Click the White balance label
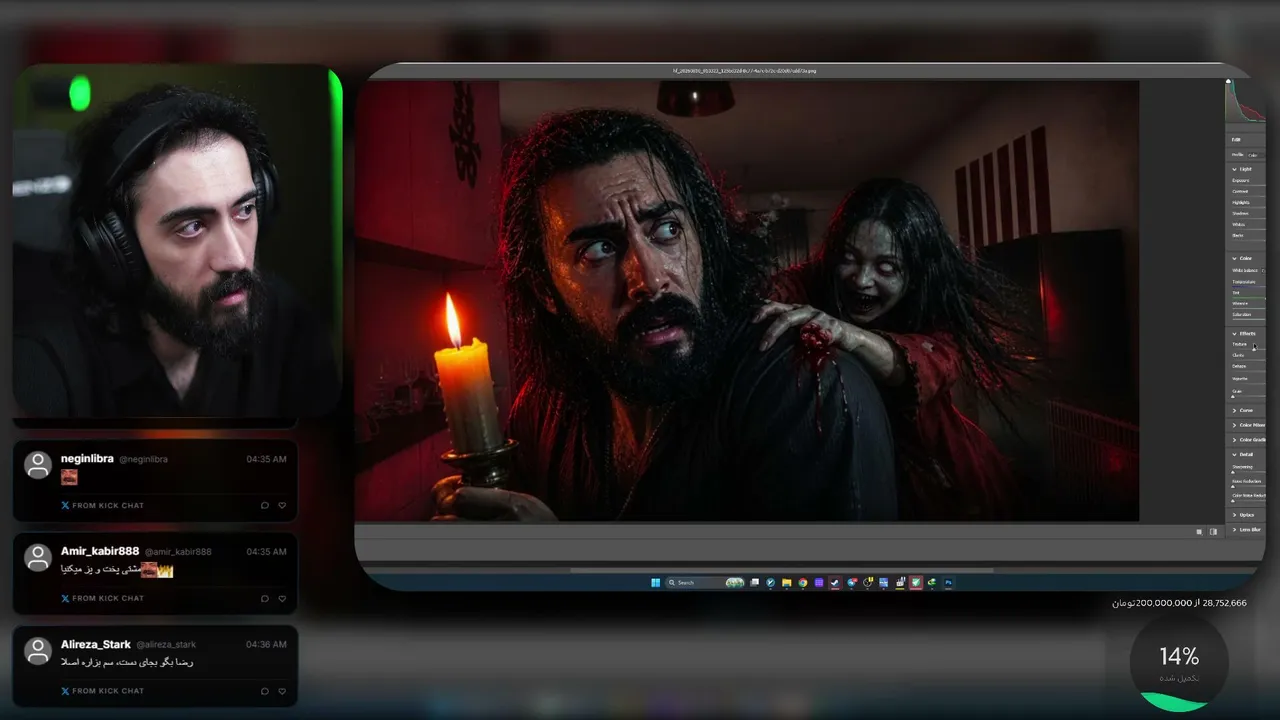This screenshot has height=720, width=1280. point(1245,270)
